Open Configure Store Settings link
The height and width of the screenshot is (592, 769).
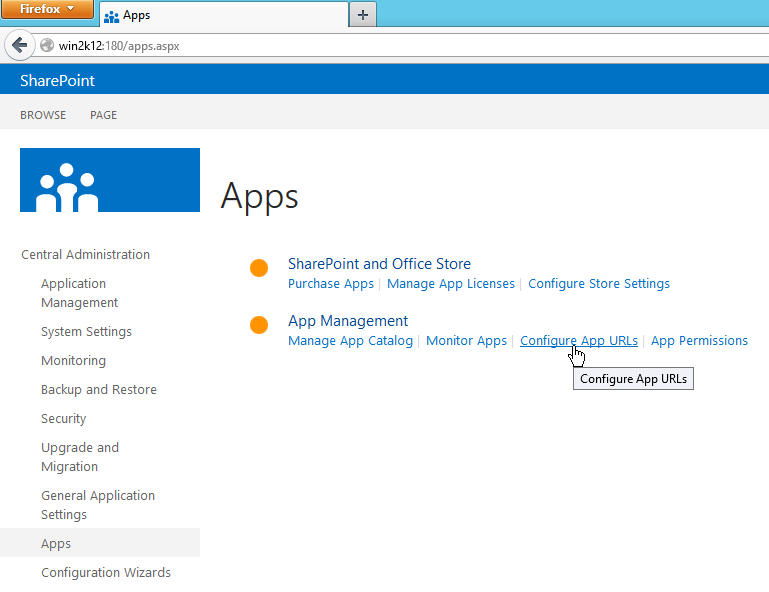click(x=599, y=284)
